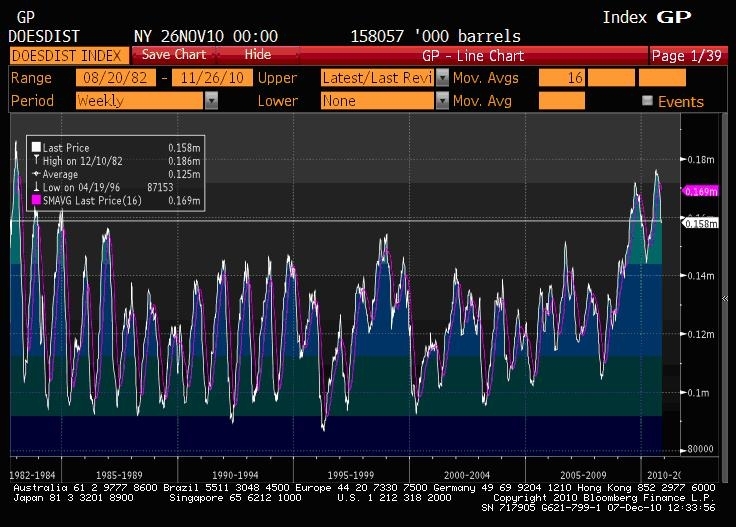Screen dimensions: 736x527
Task: Click the High on 12/10/82 legend marker
Action: click(x=36, y=161)
